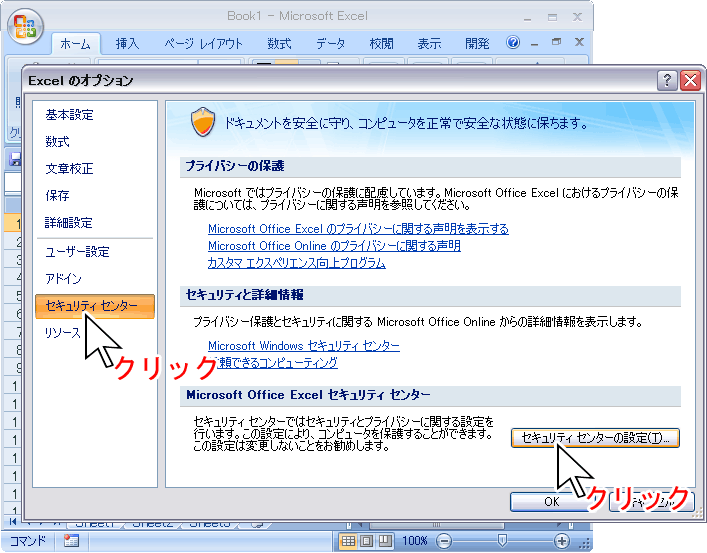Close the Excel のオプション dialog with red X
The height and width of the screenshot is (553, 707).
pyautogui.click(x=690, y=81)
